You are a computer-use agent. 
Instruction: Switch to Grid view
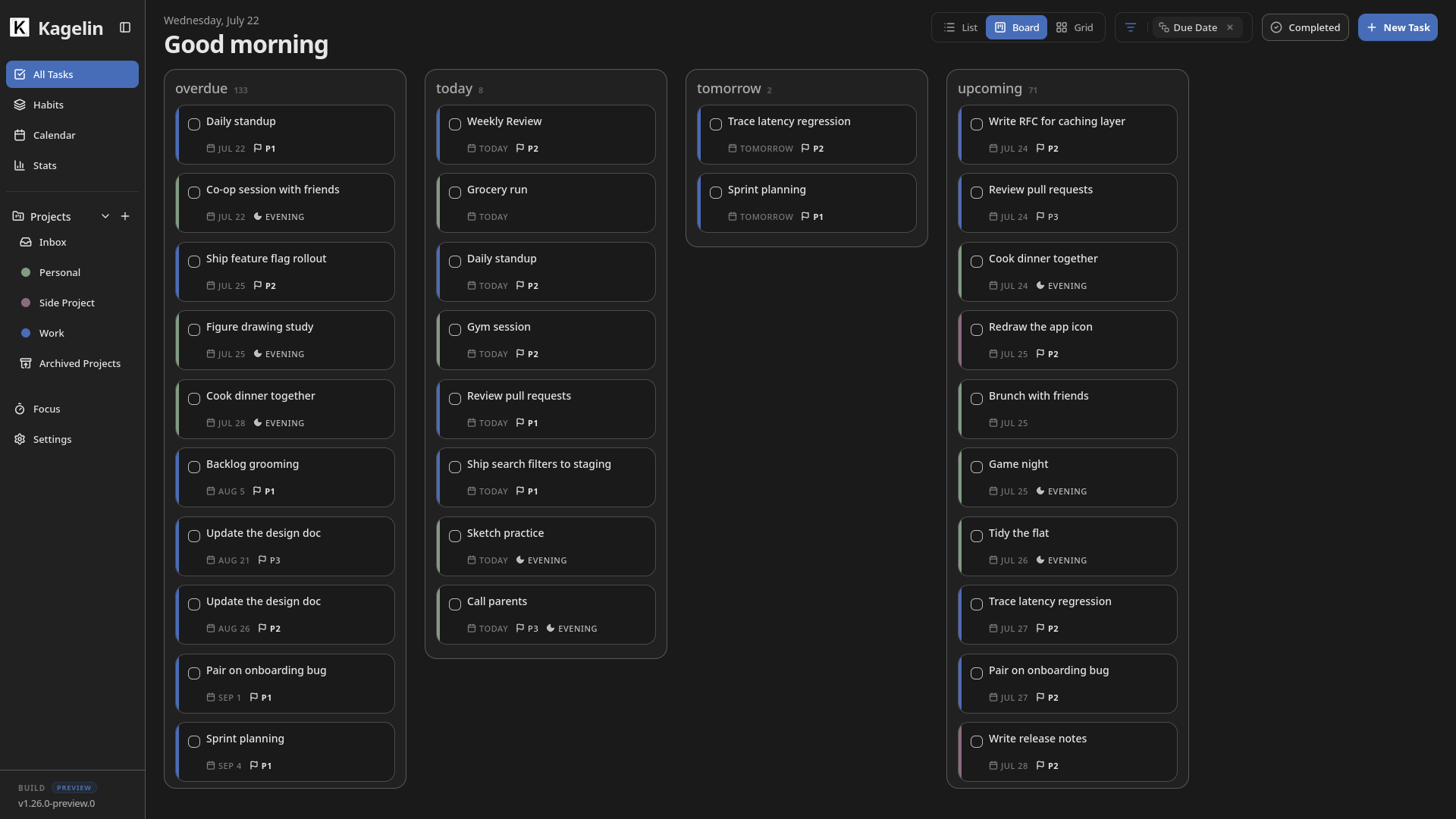click(x=1075, y=28)
